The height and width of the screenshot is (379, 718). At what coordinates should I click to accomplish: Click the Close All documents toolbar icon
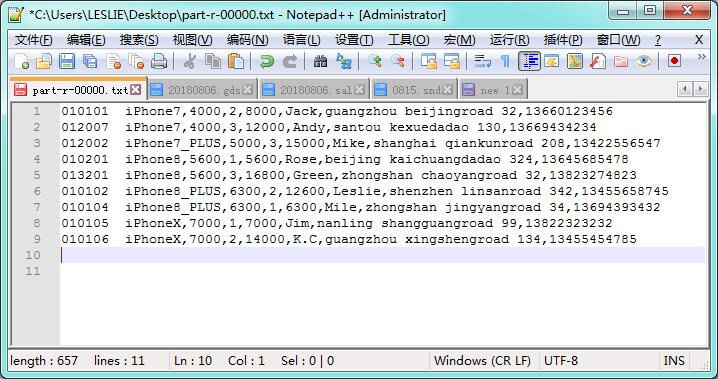136,61
